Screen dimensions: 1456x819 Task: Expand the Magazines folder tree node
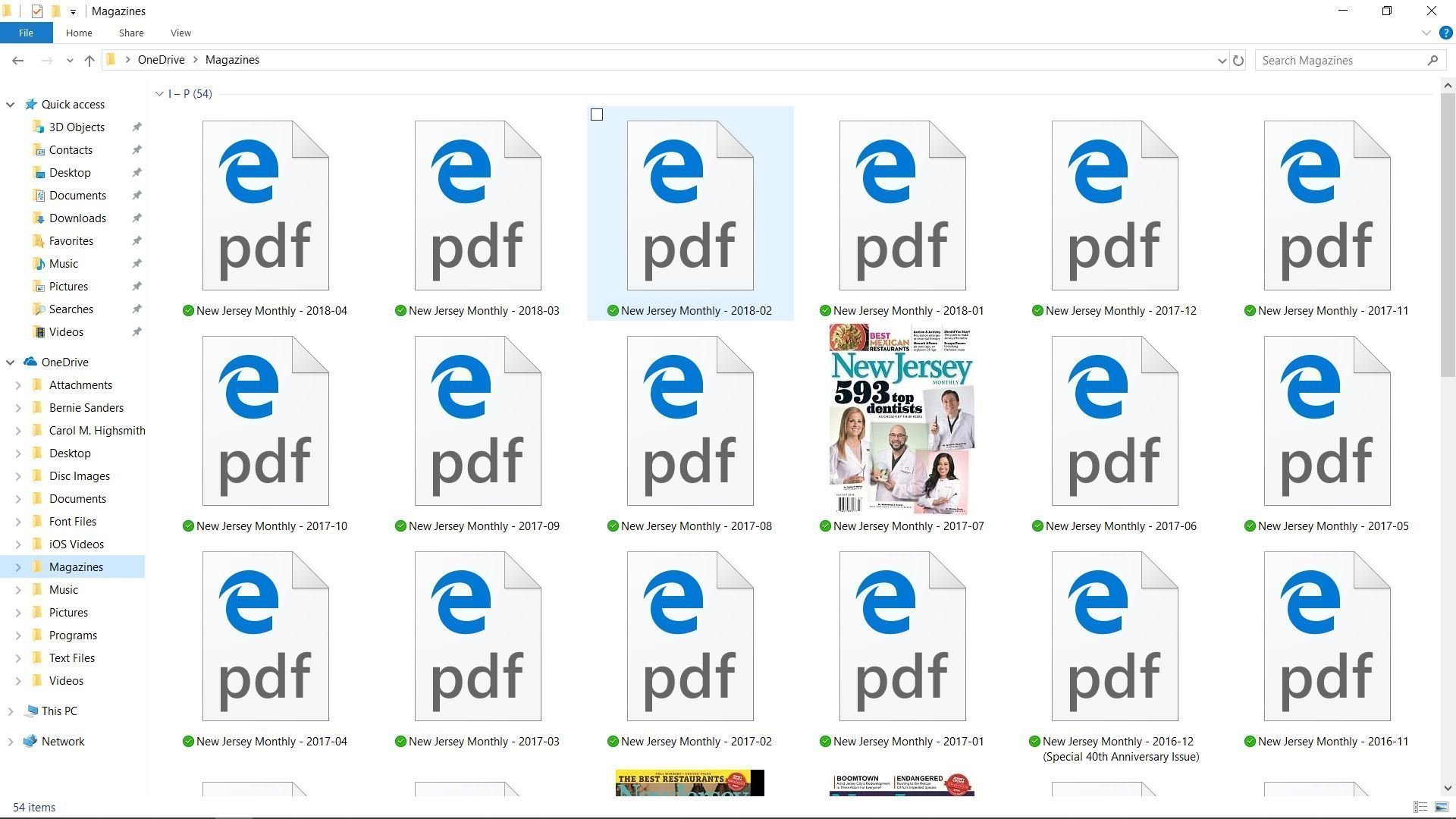18,567
